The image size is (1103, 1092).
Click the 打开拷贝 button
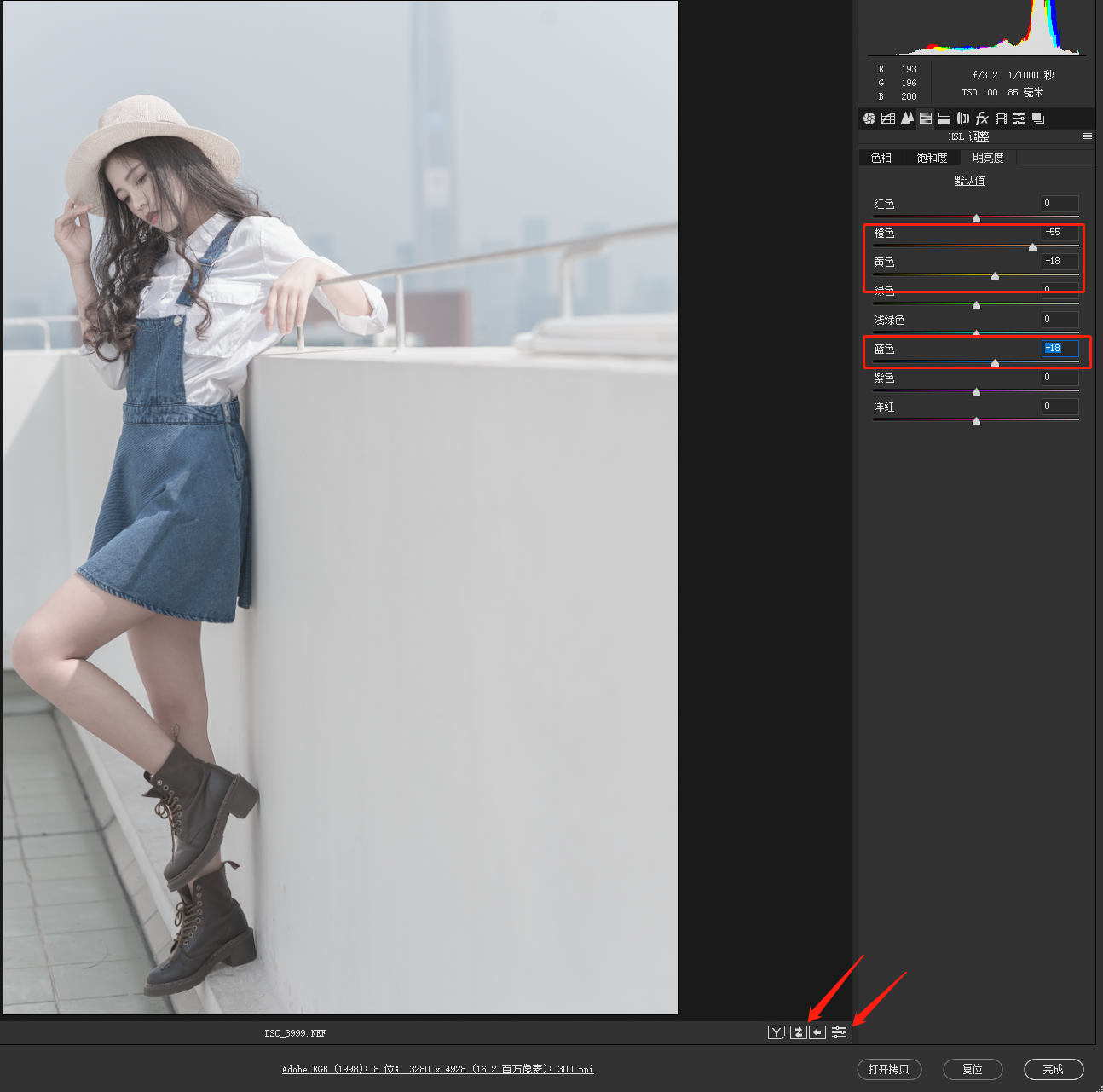(x=888, y=1069)
